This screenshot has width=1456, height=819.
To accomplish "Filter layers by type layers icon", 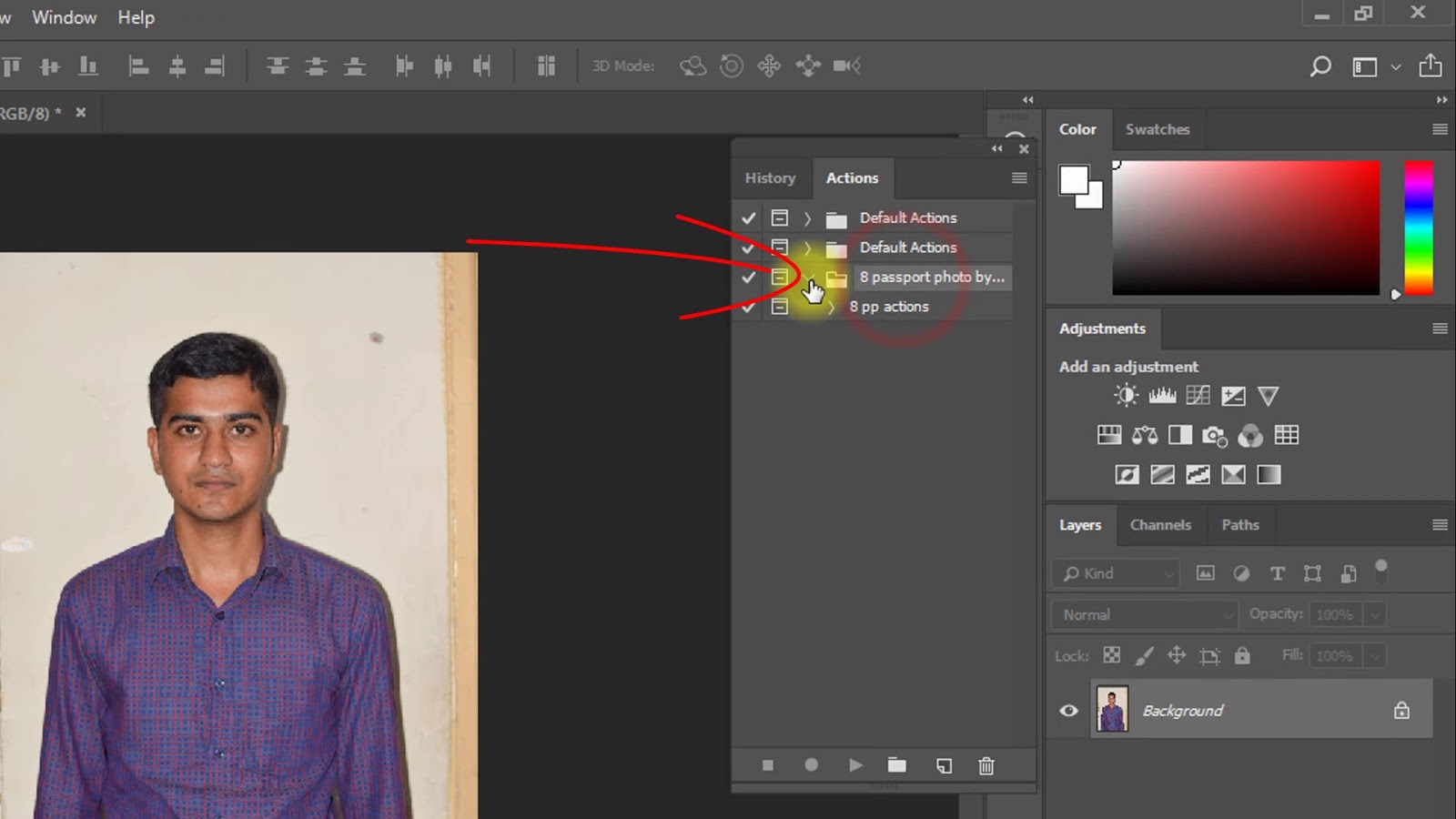I will tap(1278, 573).
